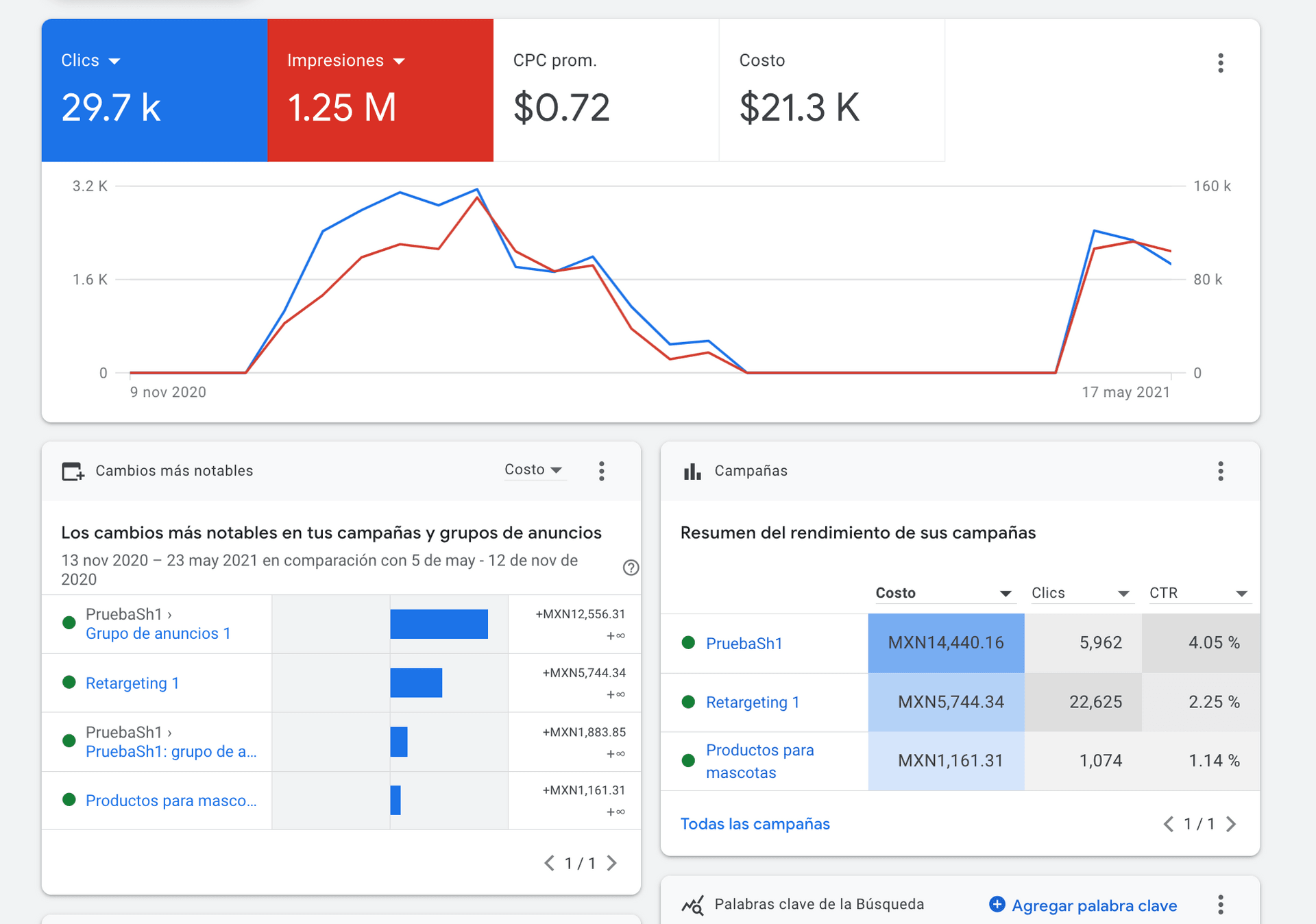
Task: Click the 1.14 % CTR cell
Action: (x=1201, y=761)
